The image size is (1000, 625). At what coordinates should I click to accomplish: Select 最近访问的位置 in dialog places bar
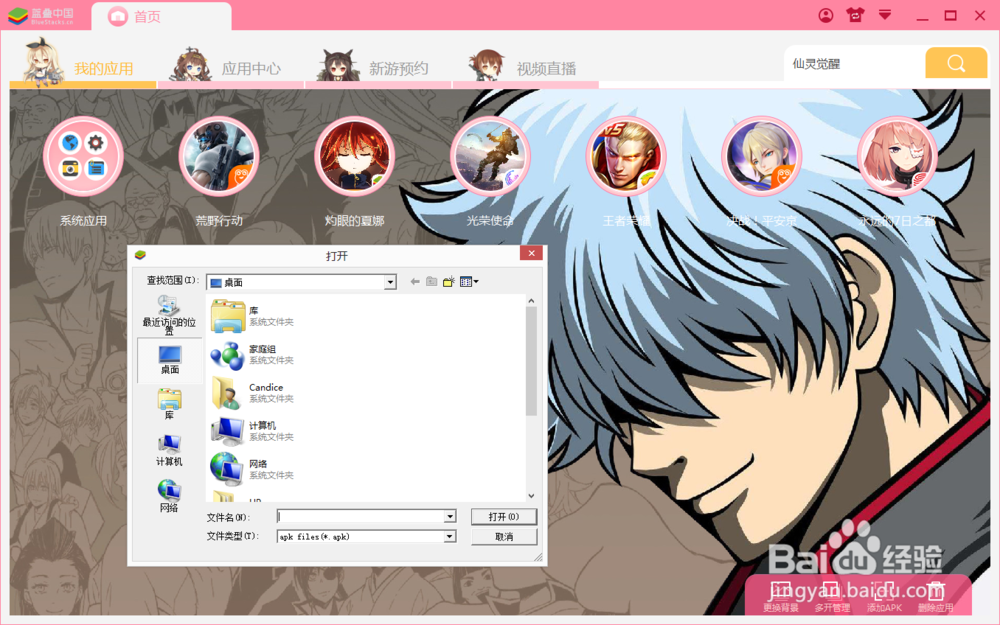[x=169, y=314]
